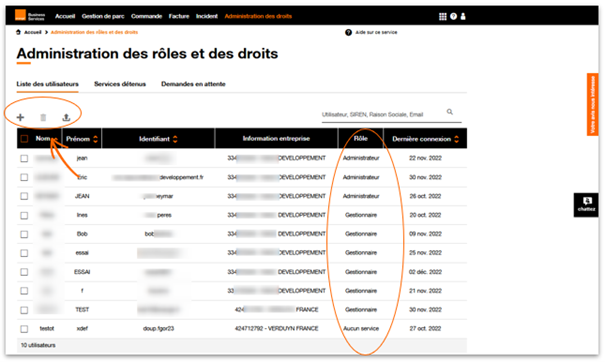Check the box for the JEAN neymar row
The width and height of the screenshot is (605, 362).
pos(24,196)
